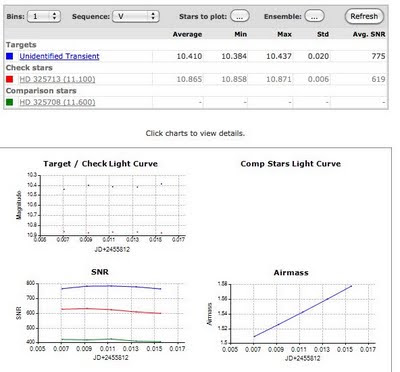Open the Bins stepper dropdown
Viewport: 400px width, 372px height.
click(x=44, y=16)
